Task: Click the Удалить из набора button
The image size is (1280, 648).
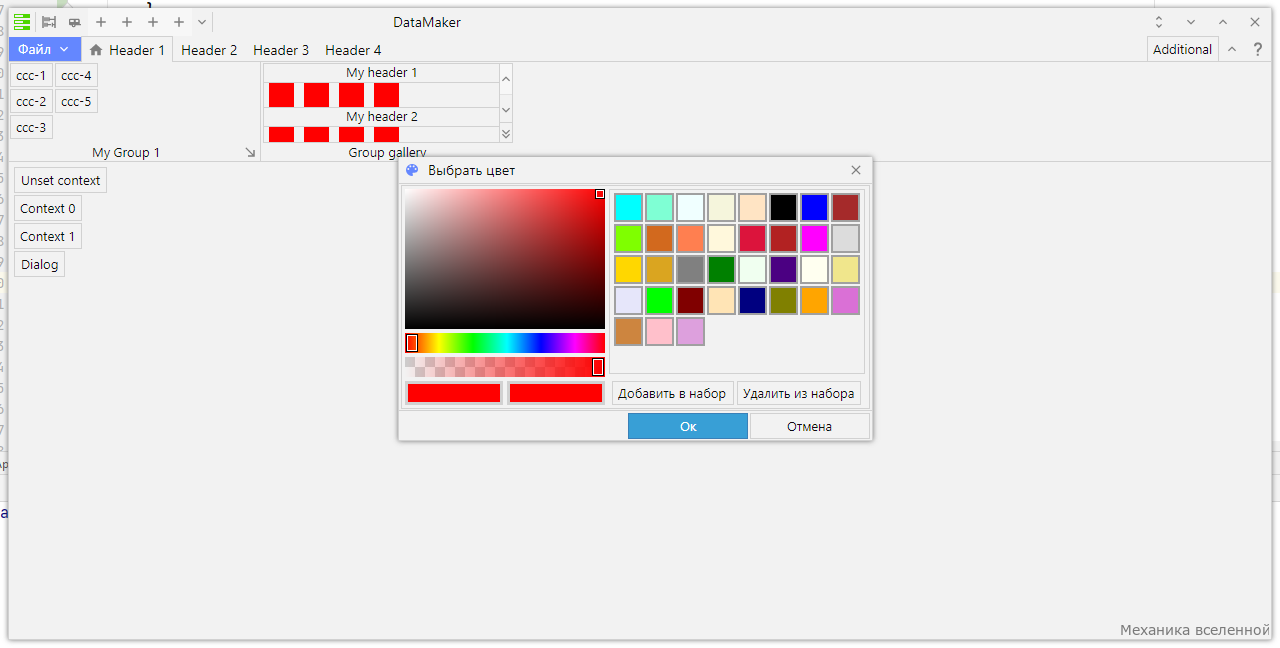Action: point(798,393)
